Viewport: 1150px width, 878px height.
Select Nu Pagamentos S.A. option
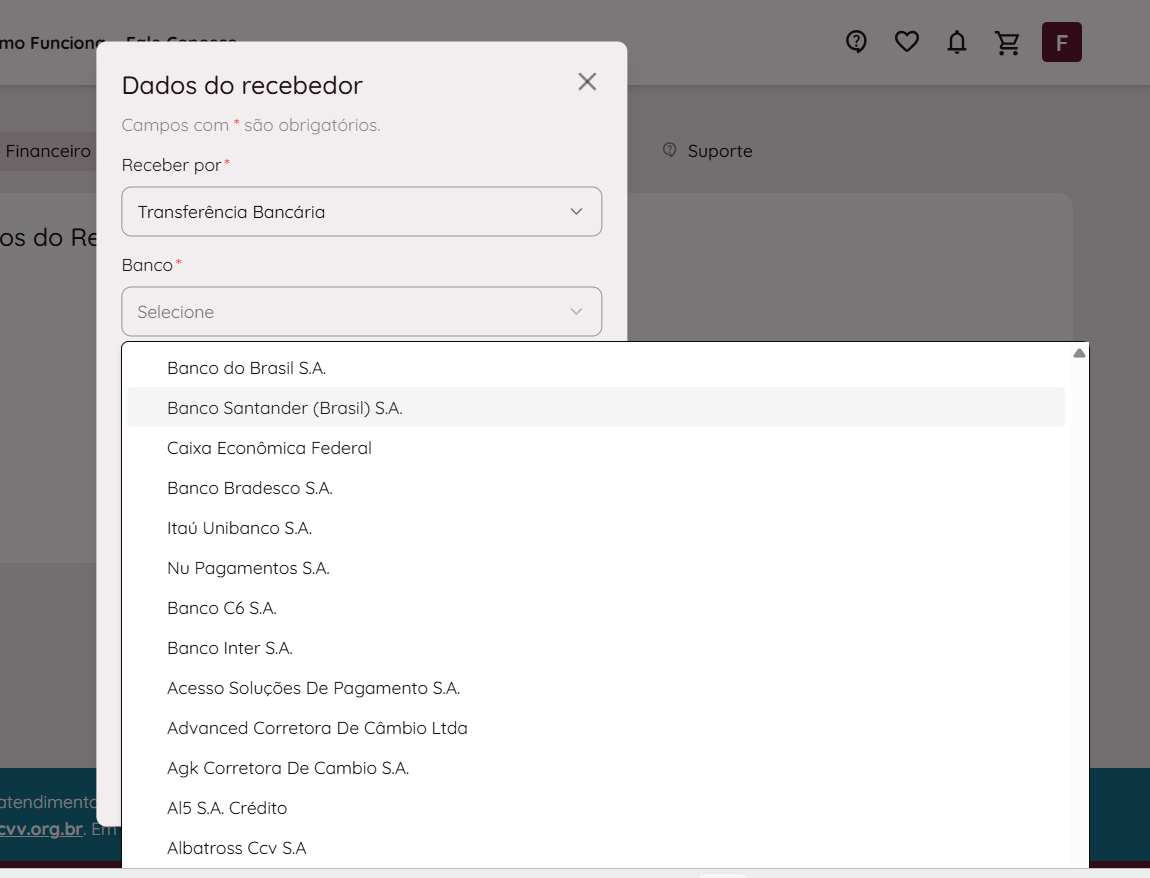[x=248, y=568]
